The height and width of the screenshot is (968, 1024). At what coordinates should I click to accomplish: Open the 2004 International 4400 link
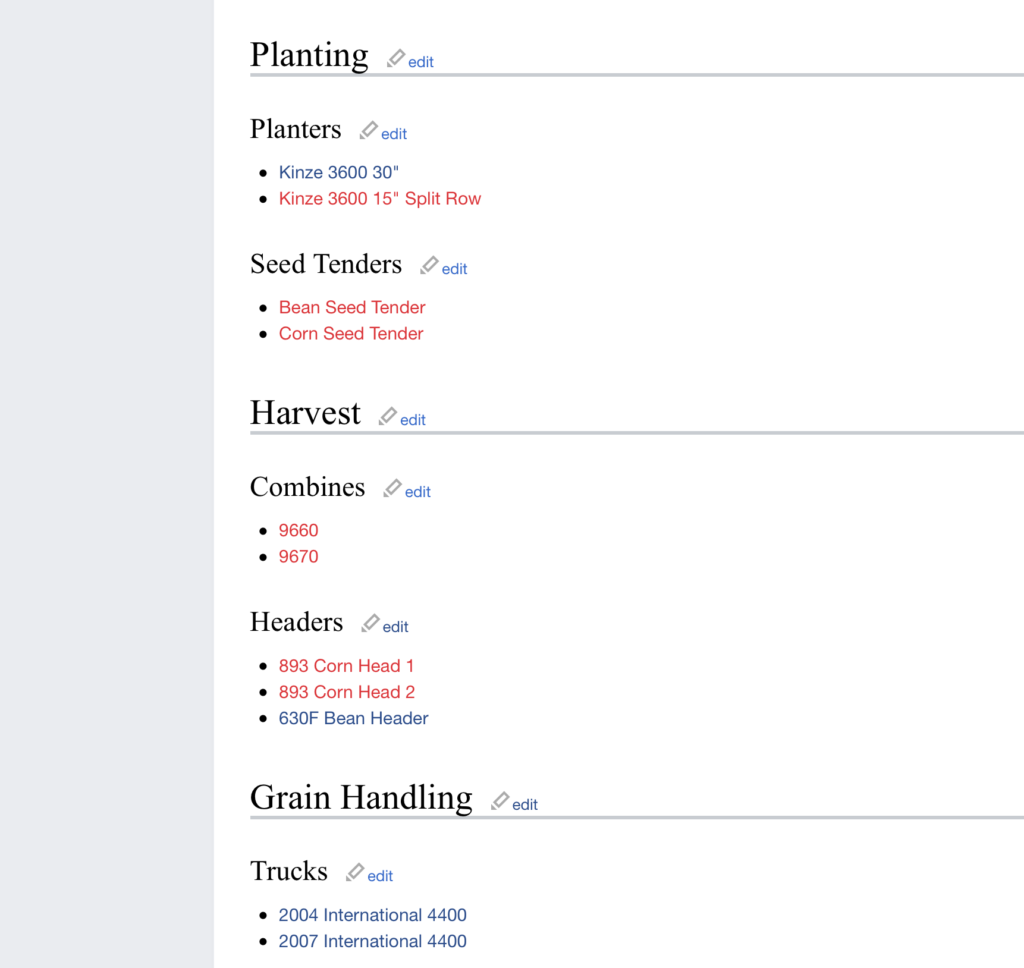point(372,915)
